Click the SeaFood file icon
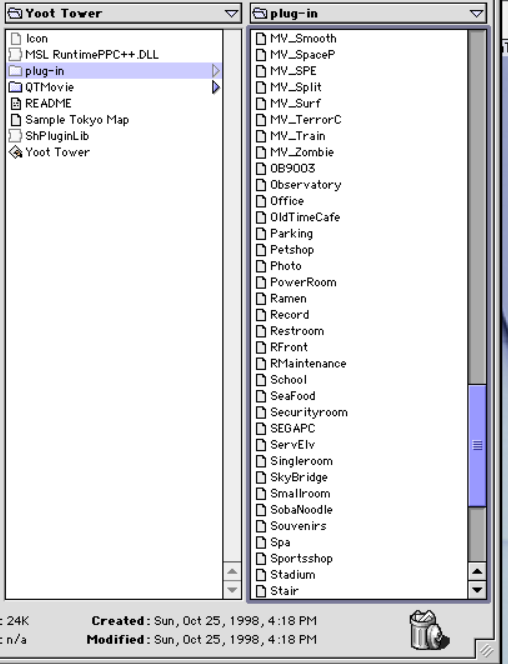 261,396
